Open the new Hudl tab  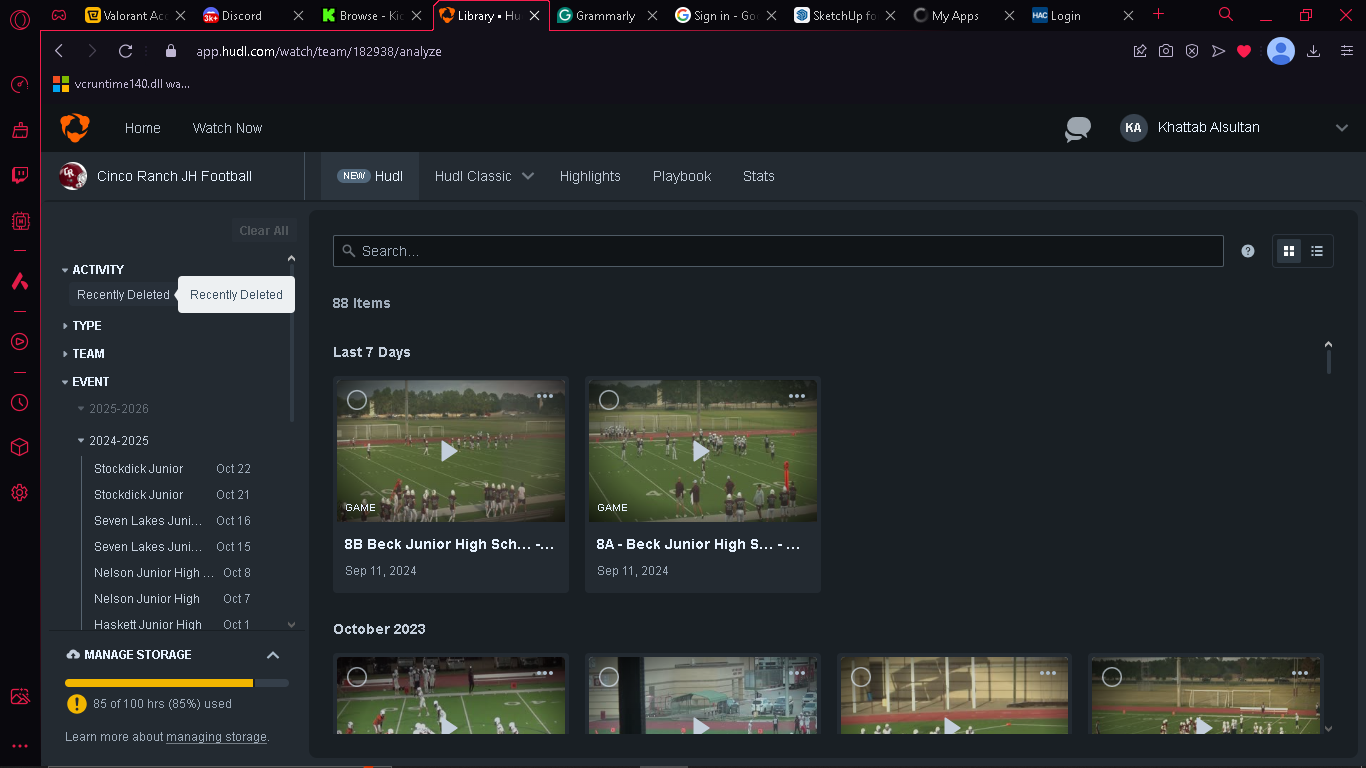click(x=370, y=176)
